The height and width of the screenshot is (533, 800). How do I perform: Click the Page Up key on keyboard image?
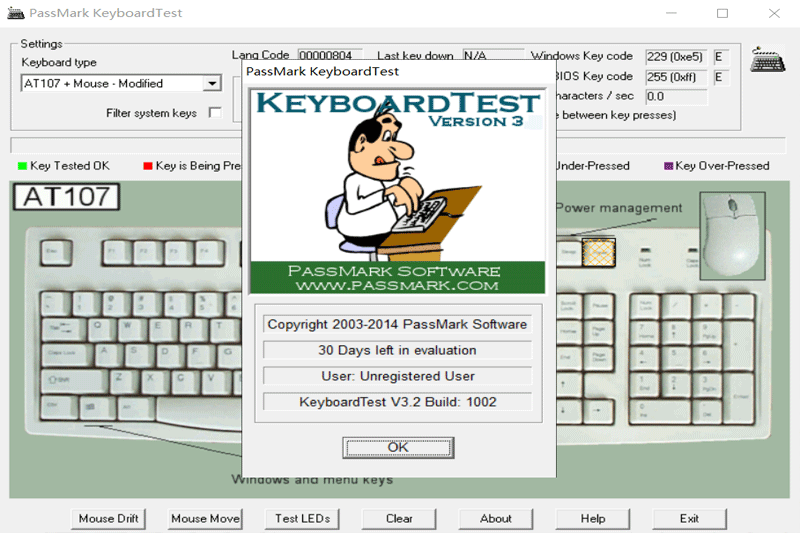599,333
